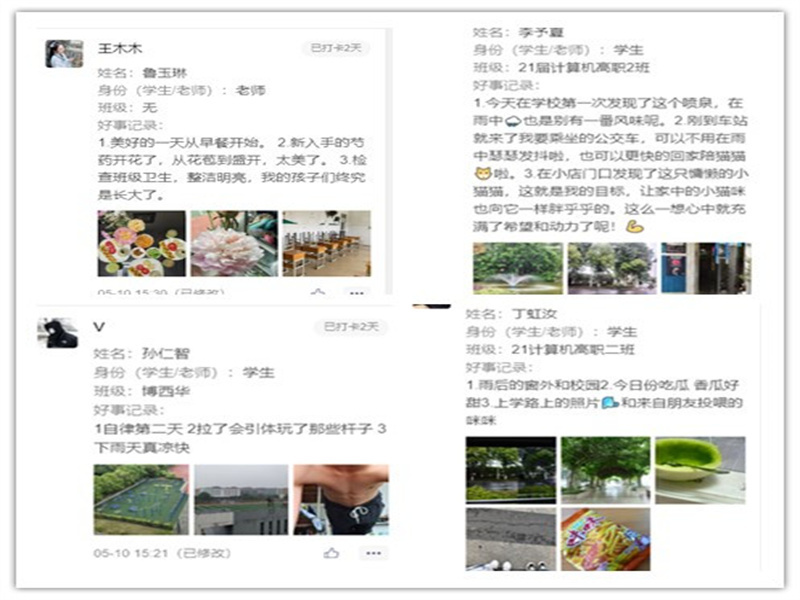The image size is (800, 600).
Task: Open the fountain photo in 李予夏's post
Action: [x=518, y=267]
